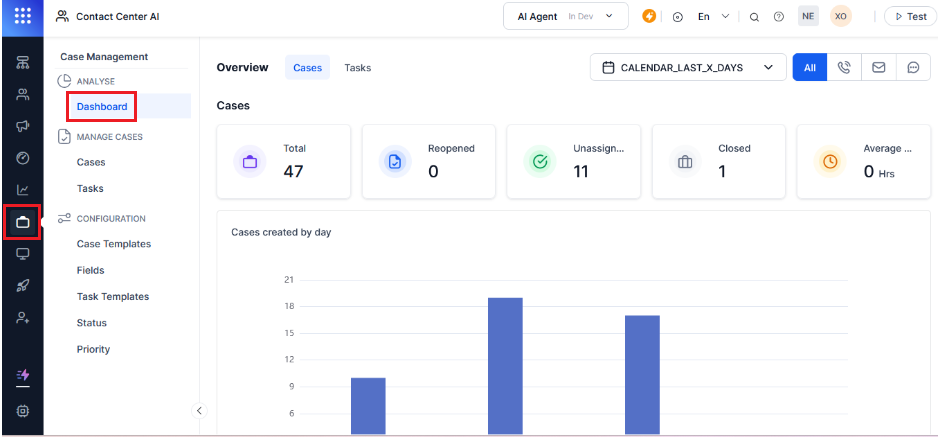Open the analytics line chart sidebar icon

pos(22,190)
